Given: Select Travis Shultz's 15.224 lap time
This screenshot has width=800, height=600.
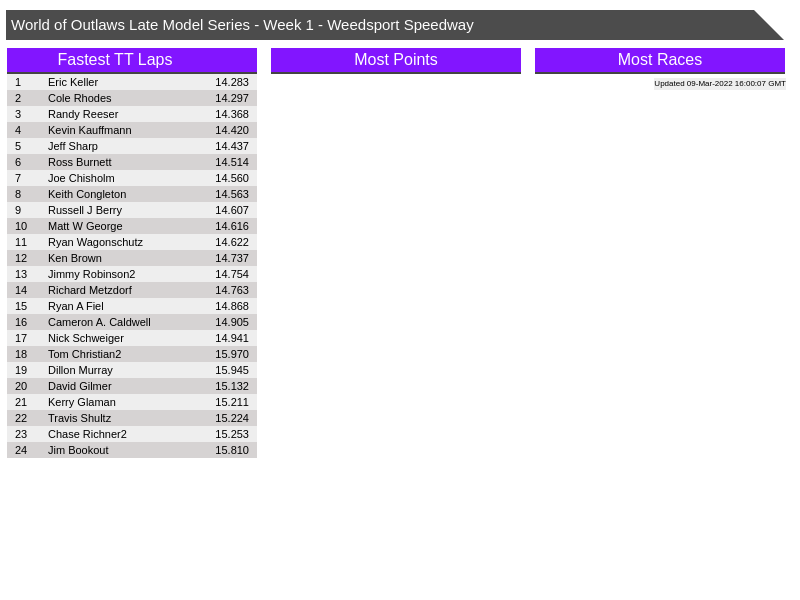Looking at the screenshot, I should click(x=231, y=418).
